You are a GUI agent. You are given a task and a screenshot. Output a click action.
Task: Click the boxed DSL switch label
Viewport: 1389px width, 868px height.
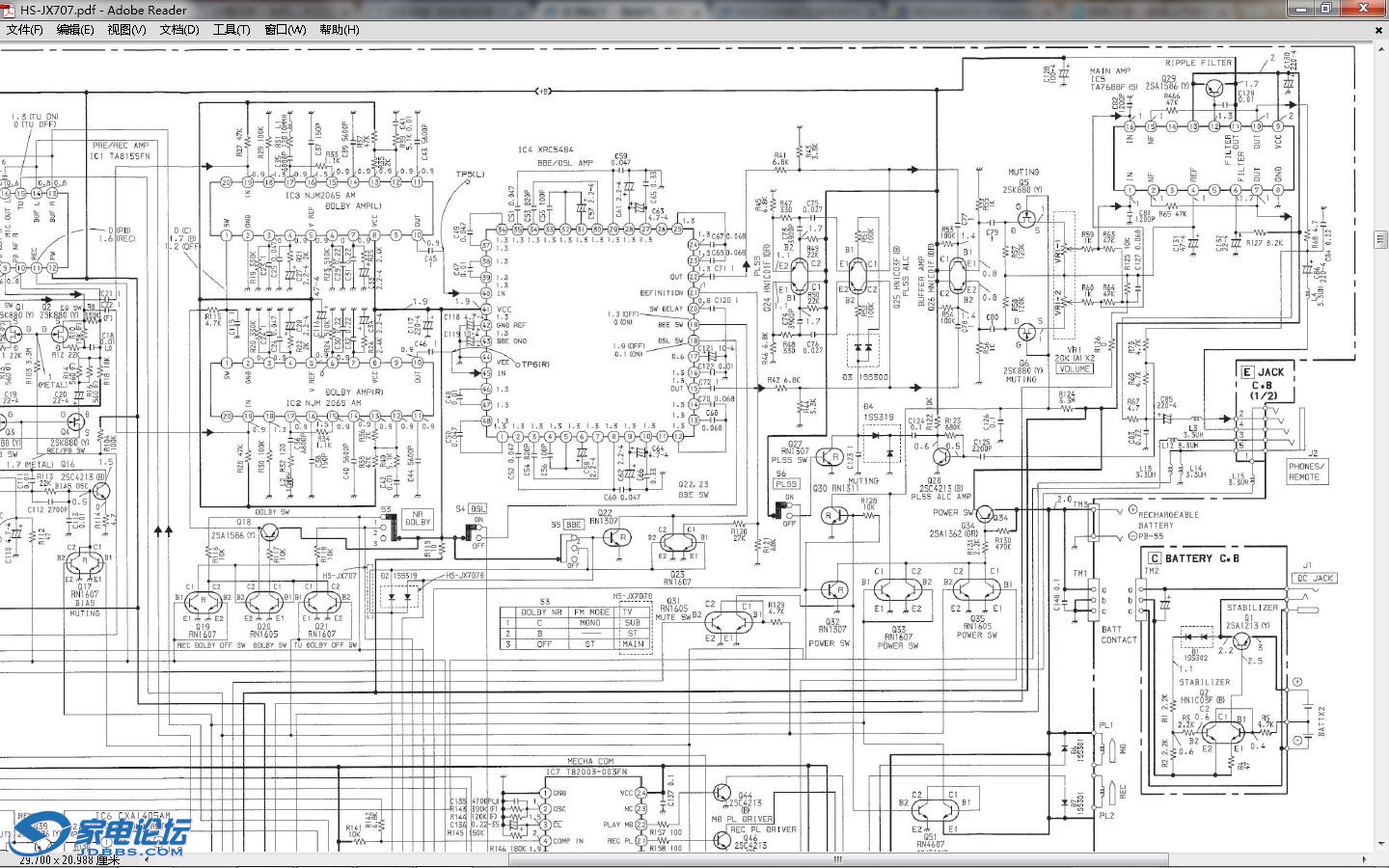coord(477,508)
